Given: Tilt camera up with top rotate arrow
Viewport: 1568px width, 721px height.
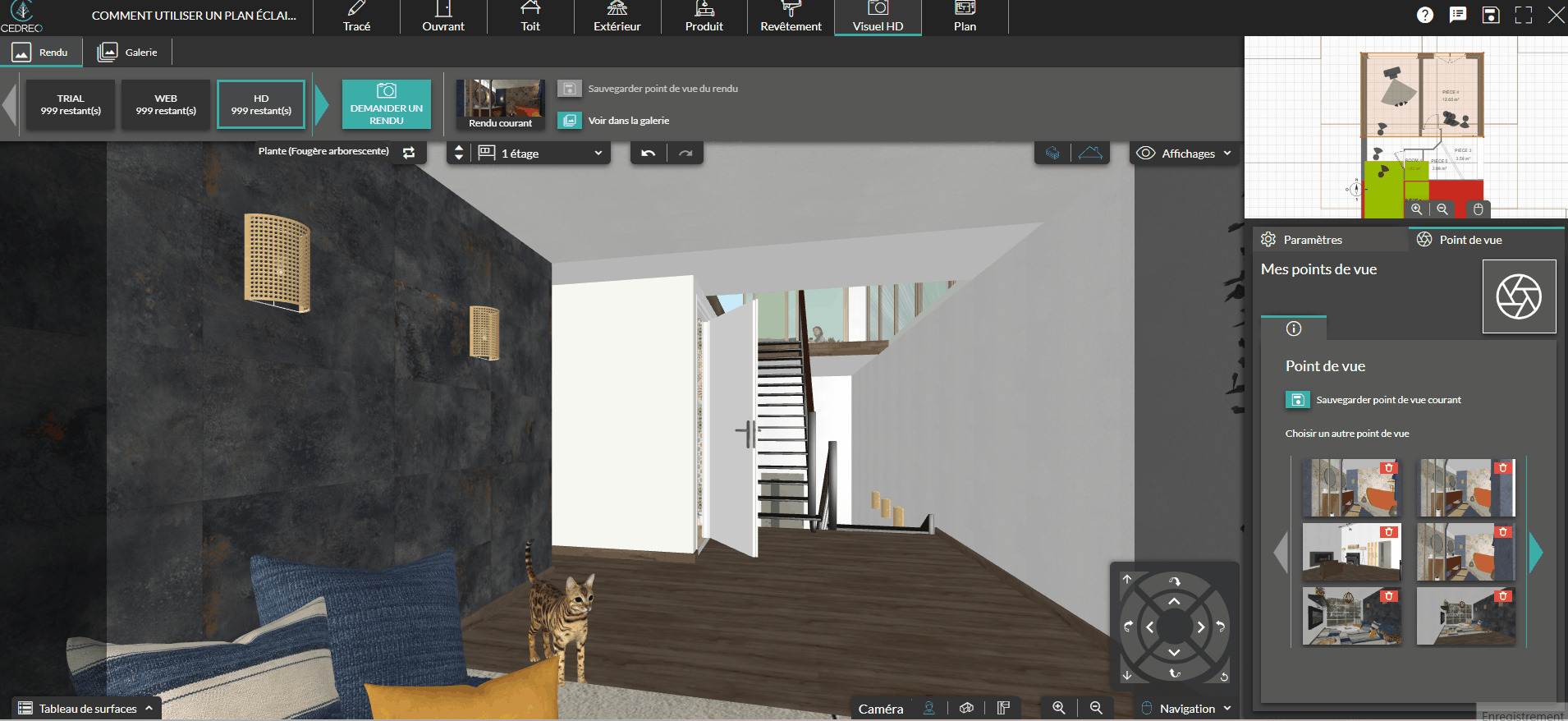Looking at the screenshot, I should (1175, 581).
